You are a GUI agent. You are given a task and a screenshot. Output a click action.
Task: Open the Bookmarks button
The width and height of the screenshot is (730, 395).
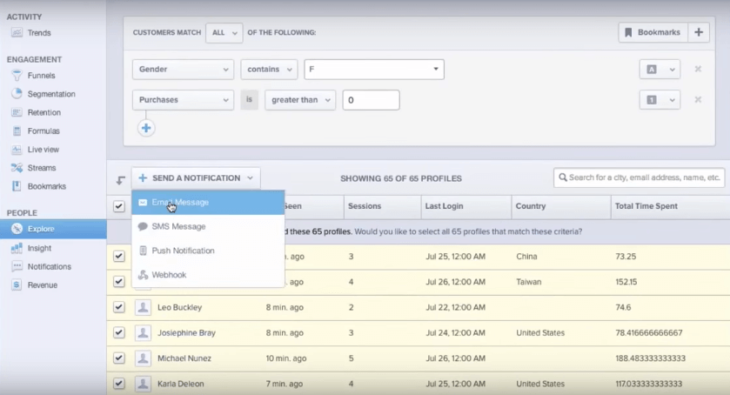click(653, 33)
